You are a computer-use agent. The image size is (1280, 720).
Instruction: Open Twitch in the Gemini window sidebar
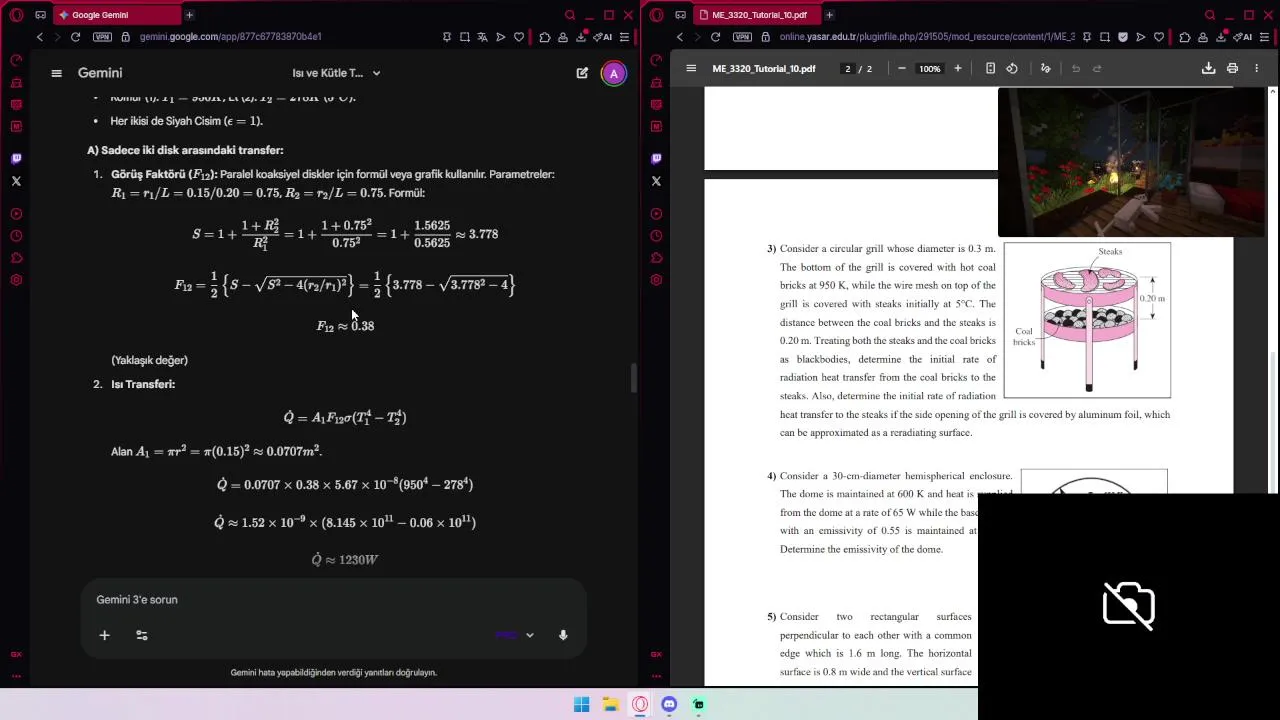[16, 158]
